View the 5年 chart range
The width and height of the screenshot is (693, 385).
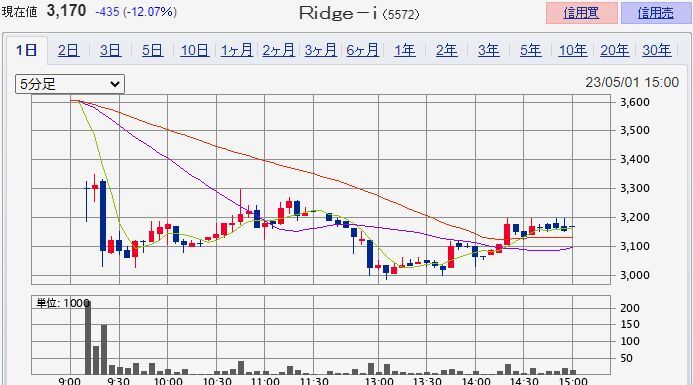530,50
